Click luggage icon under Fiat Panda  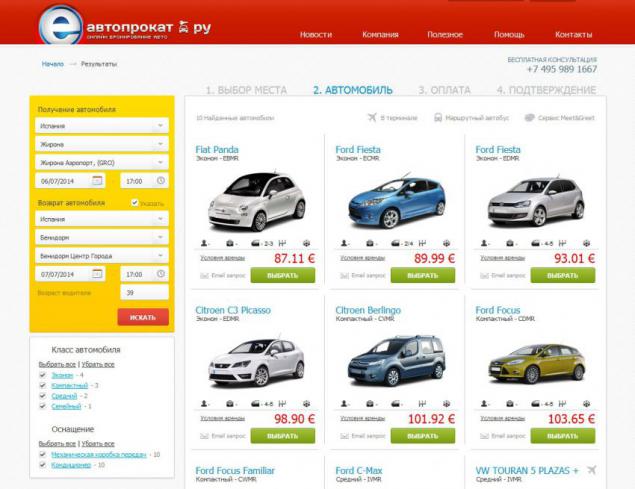pos(230,243)
